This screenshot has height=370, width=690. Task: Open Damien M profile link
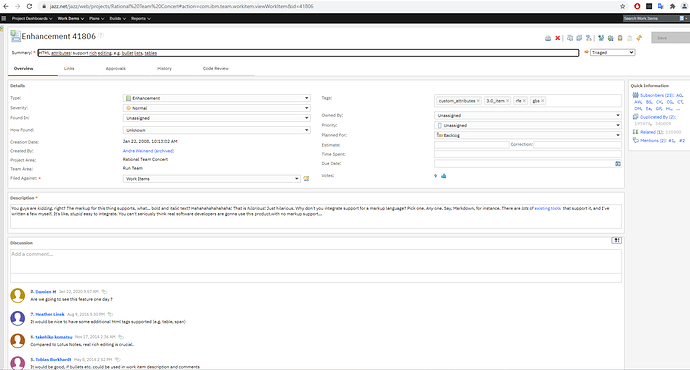tap(46, 292)
